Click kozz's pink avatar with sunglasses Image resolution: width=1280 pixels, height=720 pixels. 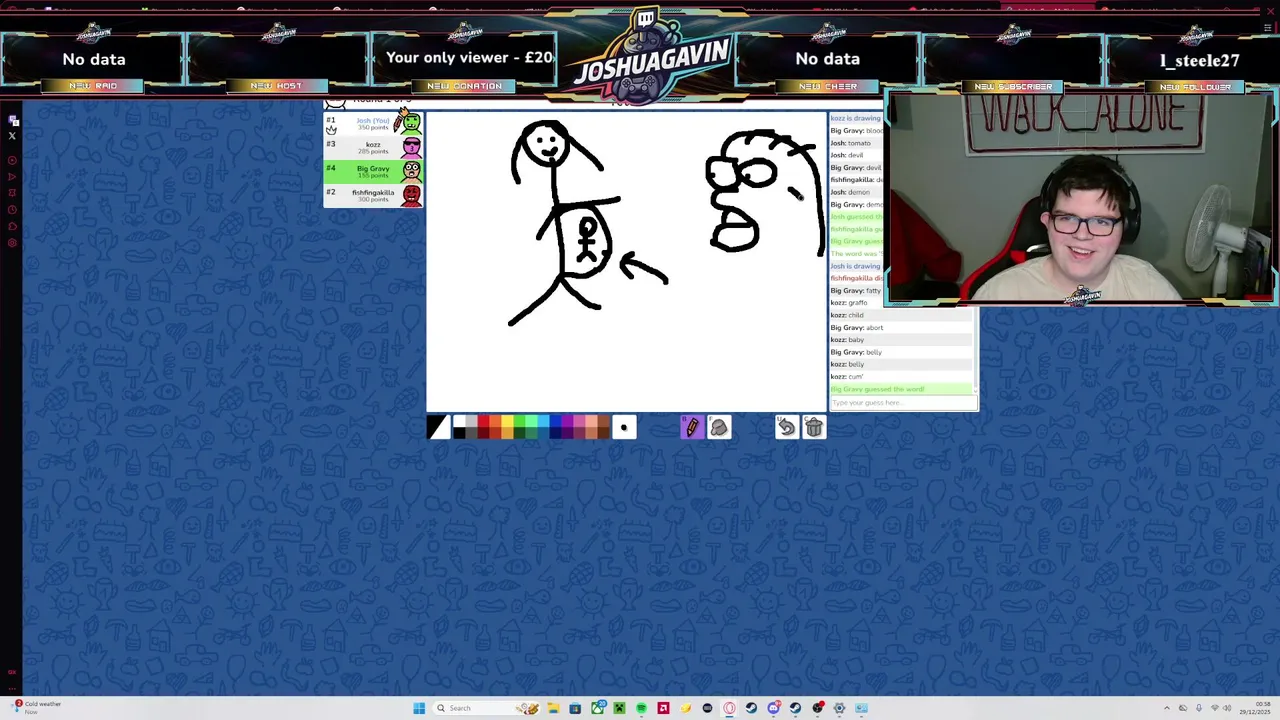point(411,147)
